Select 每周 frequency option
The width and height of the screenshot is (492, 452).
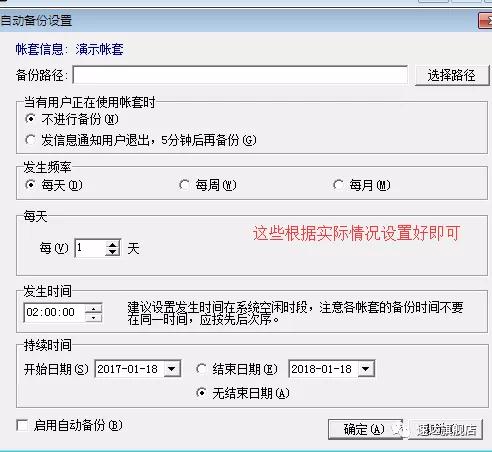pos(184,185)
